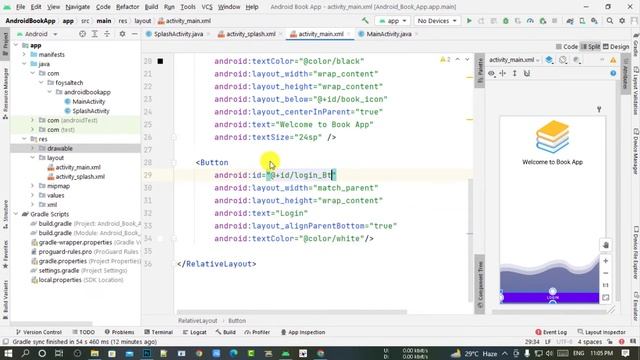Open SDK Manager icon in top toolbar
The width and height of the screenshot is (640, 360).
point(594,20)
